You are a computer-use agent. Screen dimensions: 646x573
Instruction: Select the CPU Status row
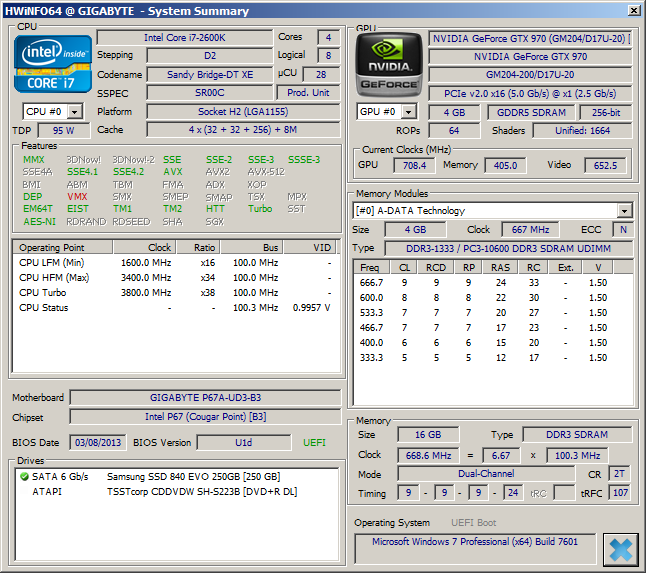pos(176,308)
